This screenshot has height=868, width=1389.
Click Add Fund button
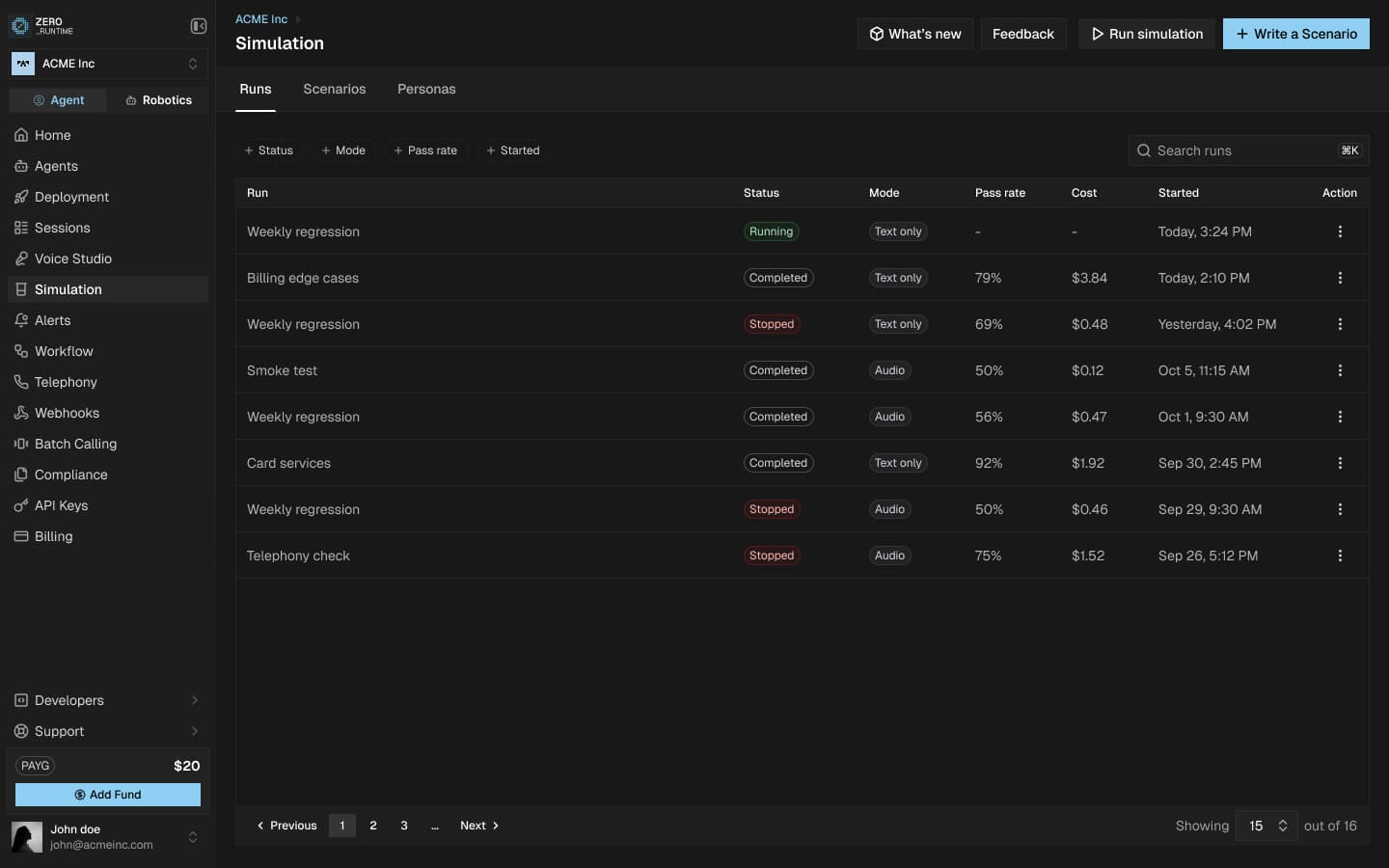108,795
